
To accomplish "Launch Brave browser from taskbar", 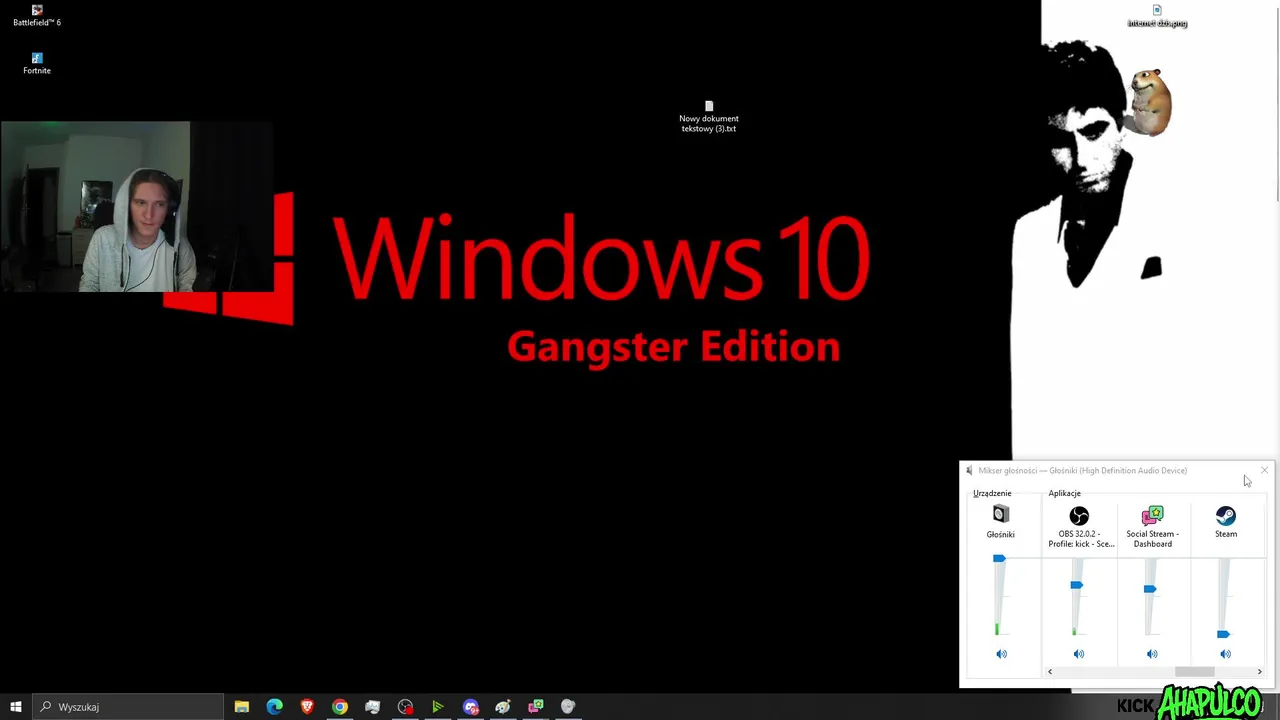I will pyautogui.click(x=307, y=707).
